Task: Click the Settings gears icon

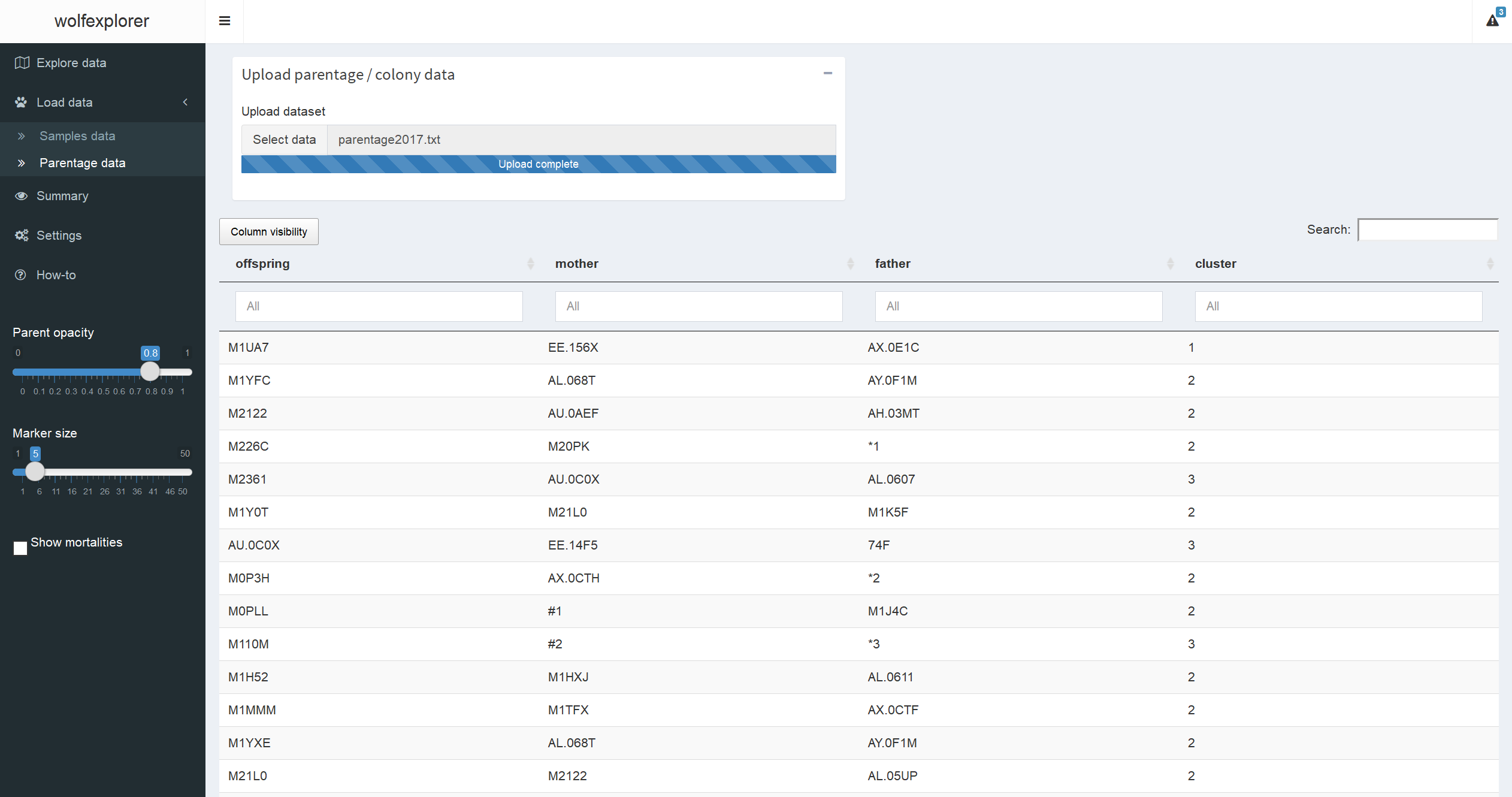Action: pos(22,236)
